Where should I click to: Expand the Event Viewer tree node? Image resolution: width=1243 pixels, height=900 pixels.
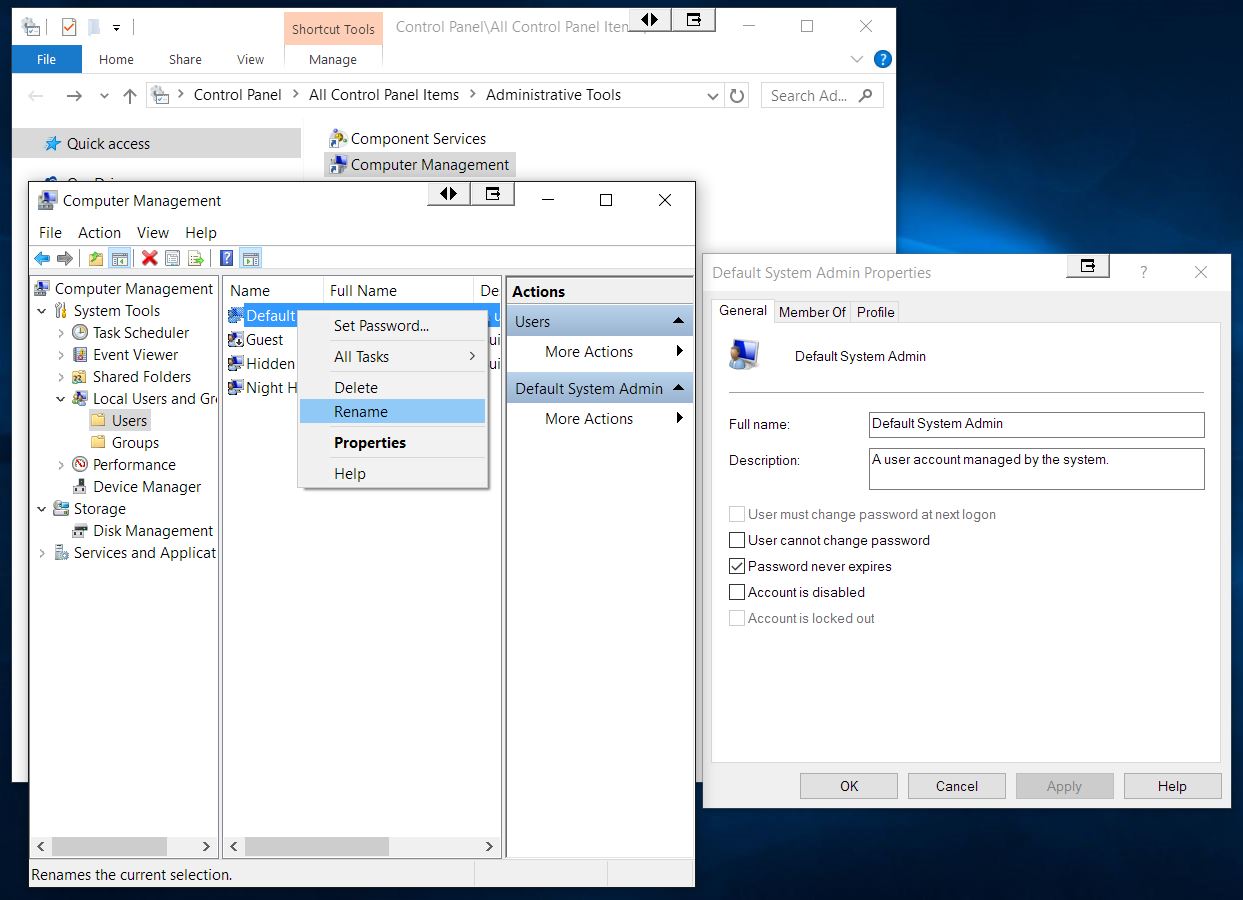tap(61, 355)
